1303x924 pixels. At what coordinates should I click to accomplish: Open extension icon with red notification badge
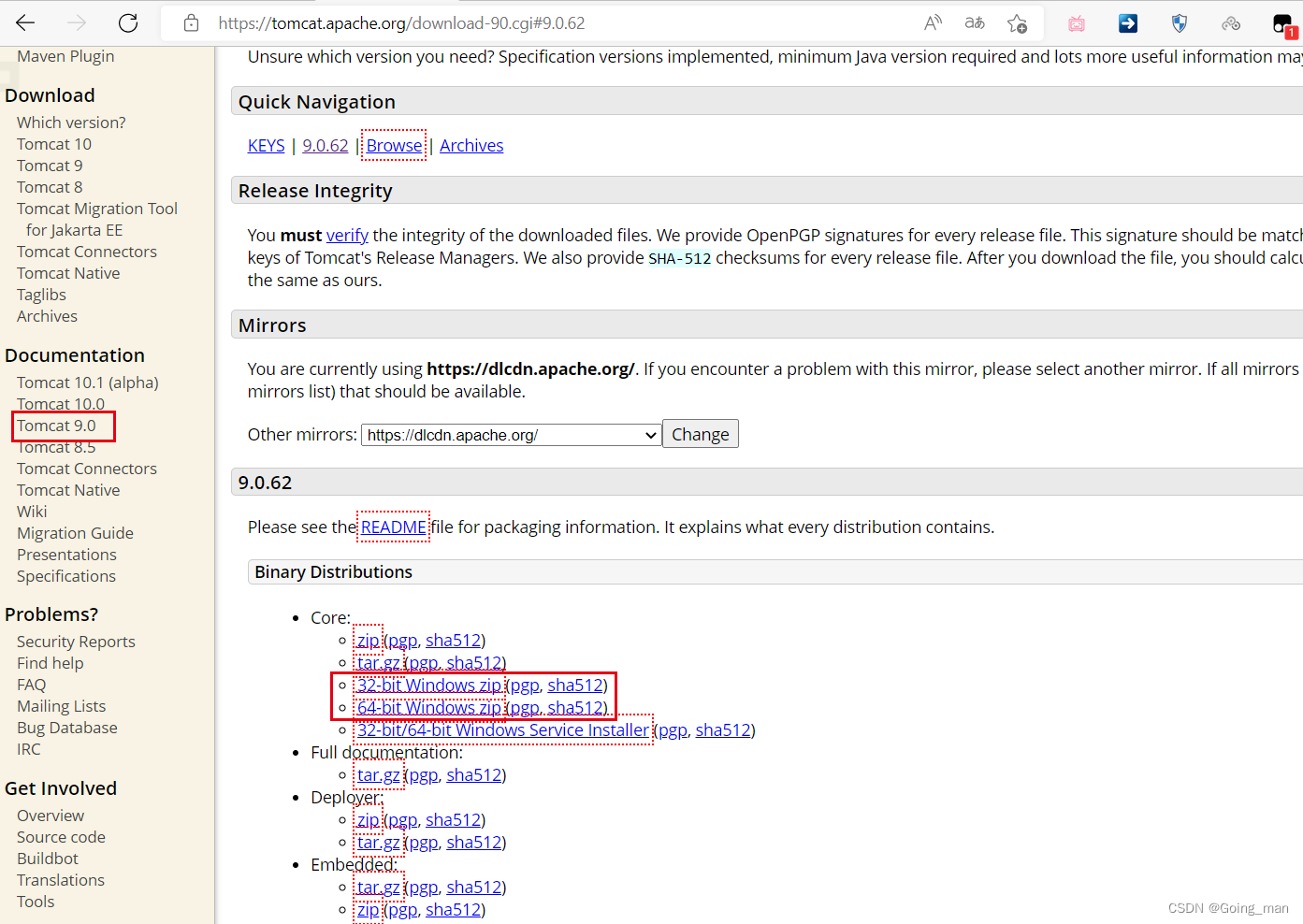[x=1284, y=25]
